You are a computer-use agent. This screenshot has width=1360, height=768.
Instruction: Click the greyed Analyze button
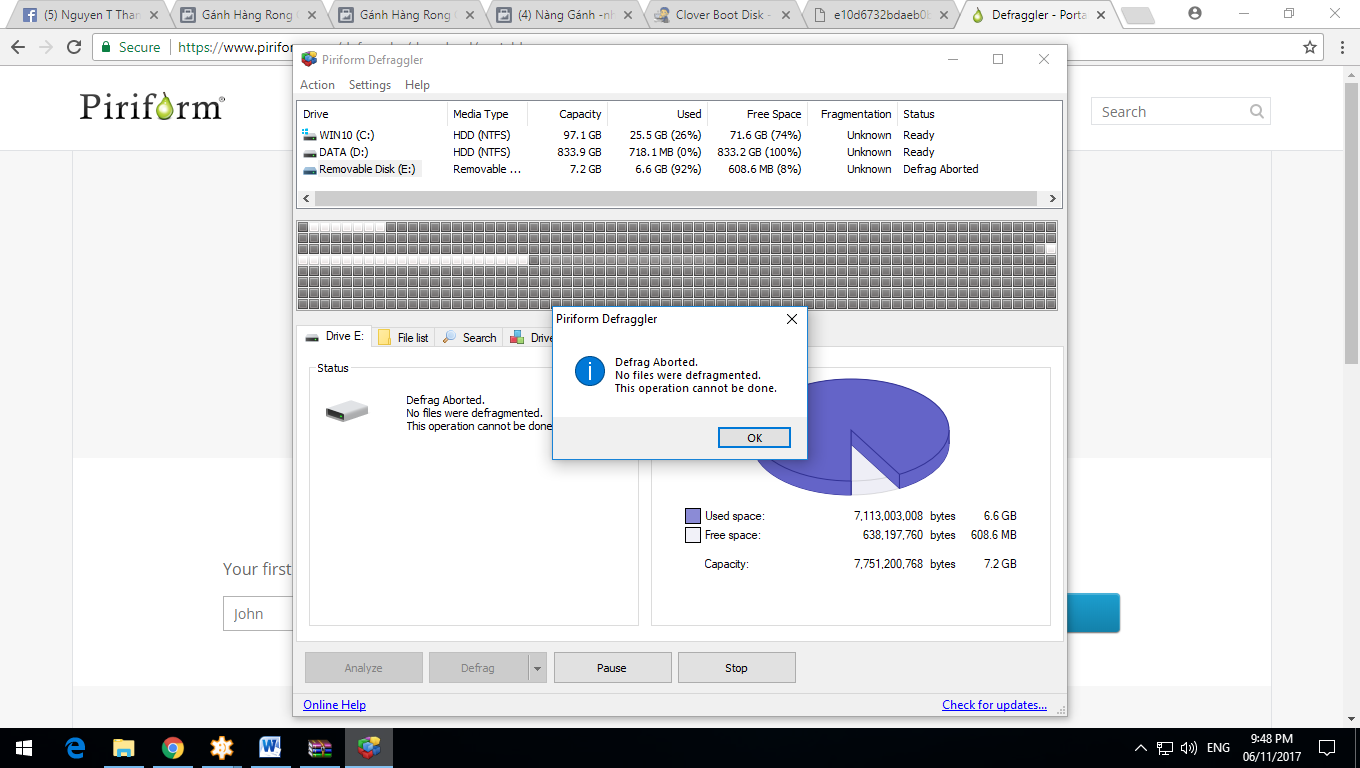pyautogui.click(x=363, y=668)
